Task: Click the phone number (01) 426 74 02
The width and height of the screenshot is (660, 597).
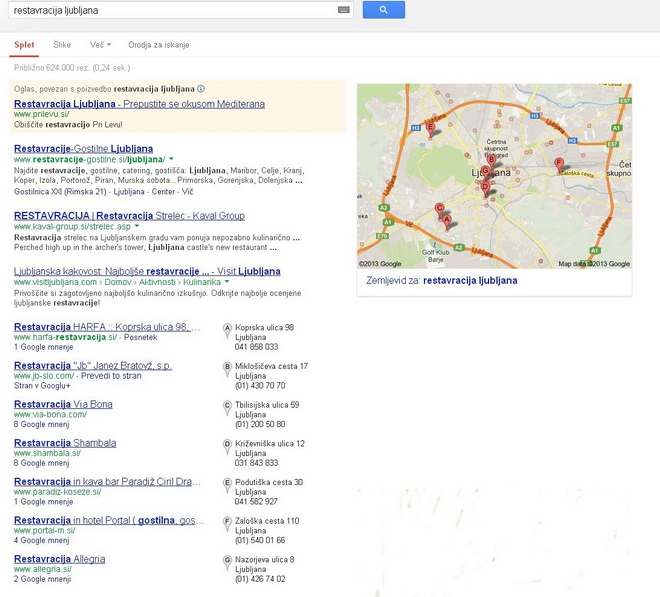Action: click(260, 579)
